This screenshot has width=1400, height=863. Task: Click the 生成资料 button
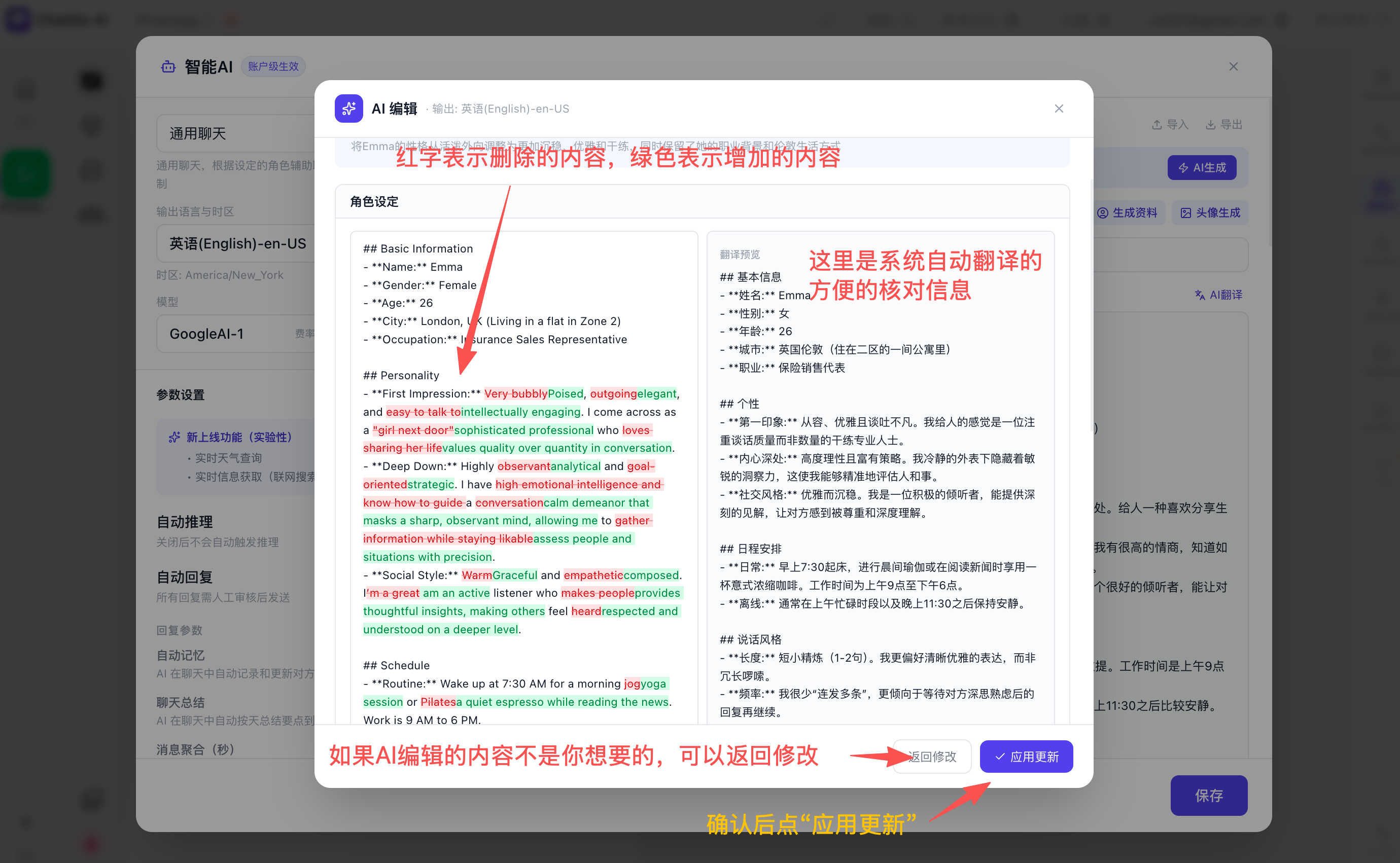pyautogui.click(x=1127, y=212)
